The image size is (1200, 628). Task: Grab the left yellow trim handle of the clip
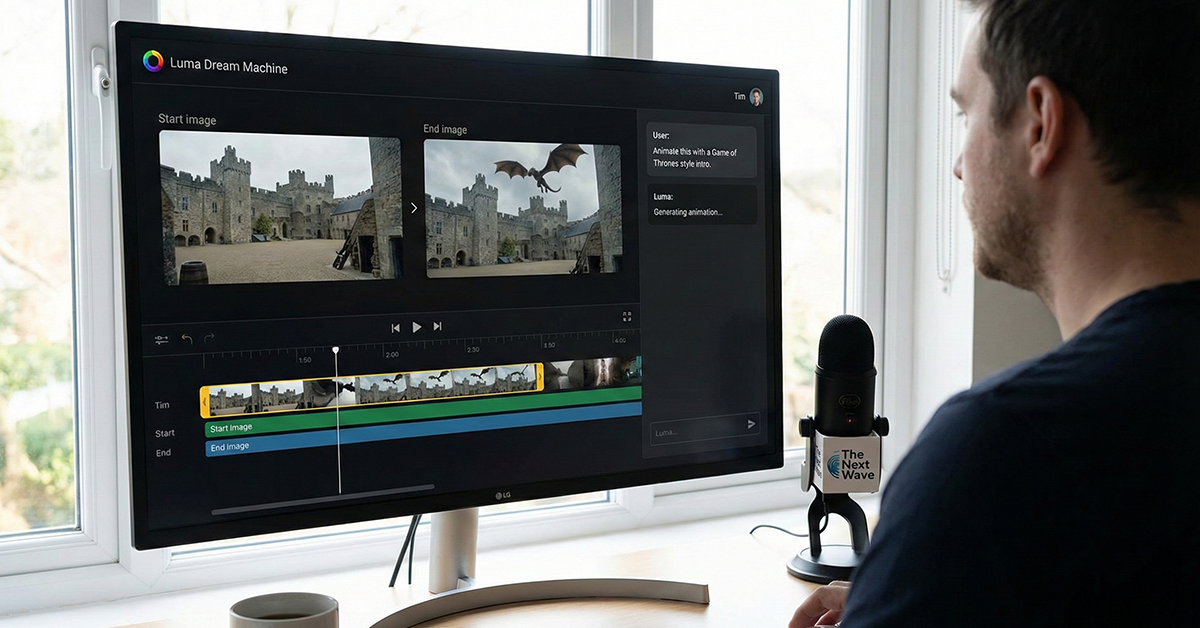click(205, 402)
